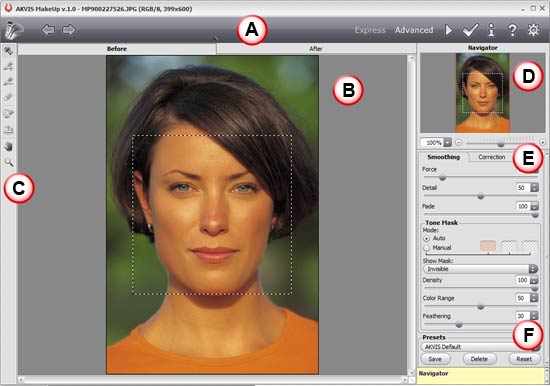Select the Eraser tool in left toolbar
The height and width of the screenshot is (386, 550).
(8, 97)
